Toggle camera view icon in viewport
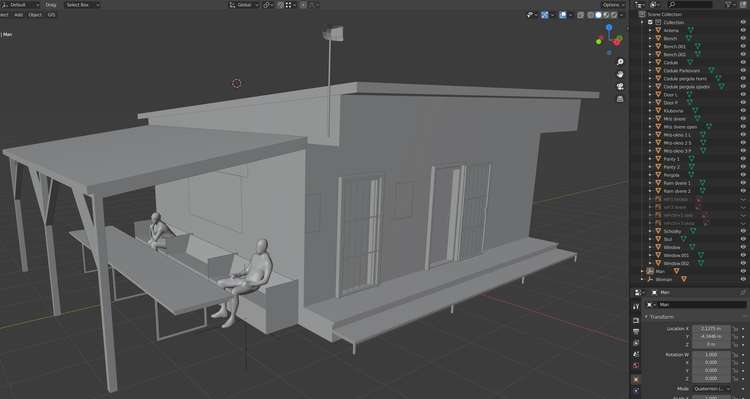Image resolution: width=750 pixels, height=399 pixels. coord(620,87)
